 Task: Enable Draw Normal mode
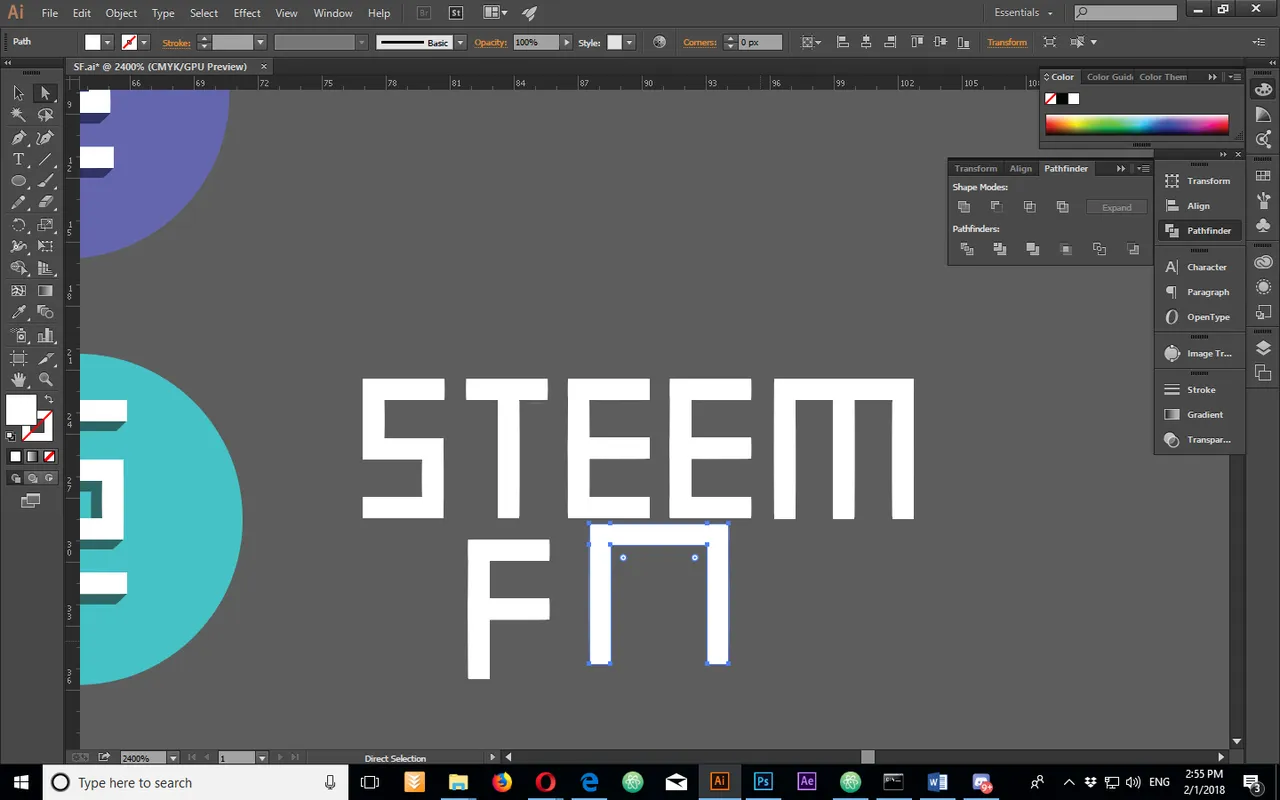click(x=15, y=478)
